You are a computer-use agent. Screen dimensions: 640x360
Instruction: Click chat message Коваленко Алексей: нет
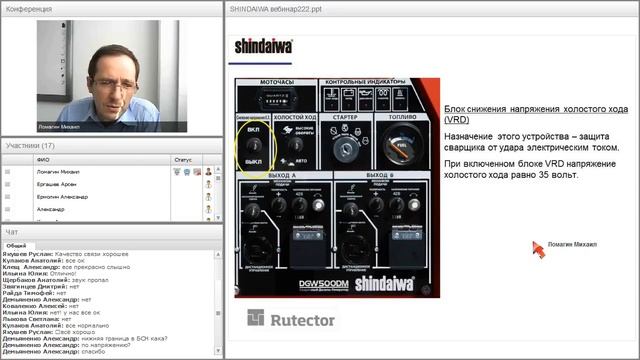pyautogui.click(x=41, y=306)
